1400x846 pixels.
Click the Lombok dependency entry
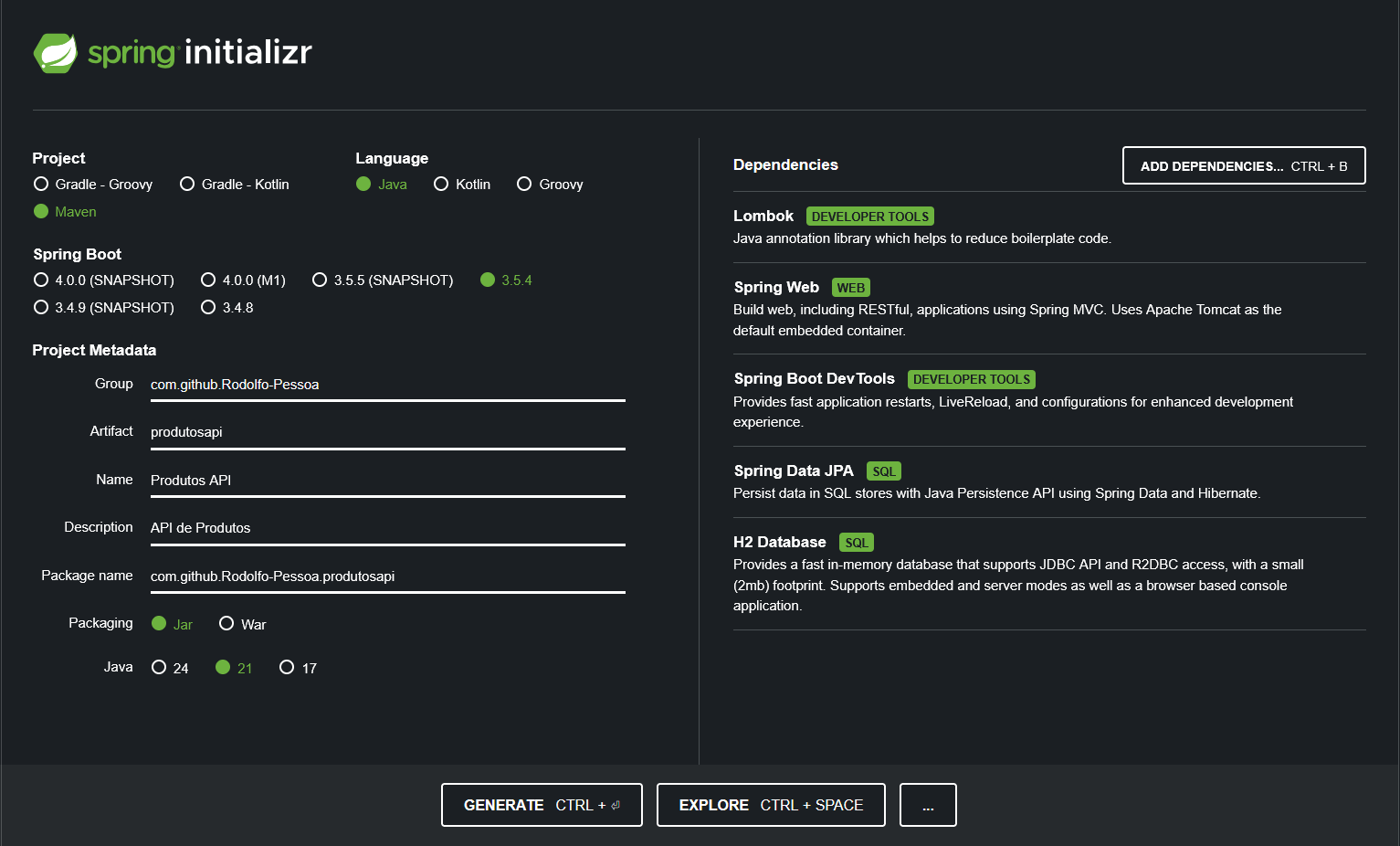[x=1049, y=227]
